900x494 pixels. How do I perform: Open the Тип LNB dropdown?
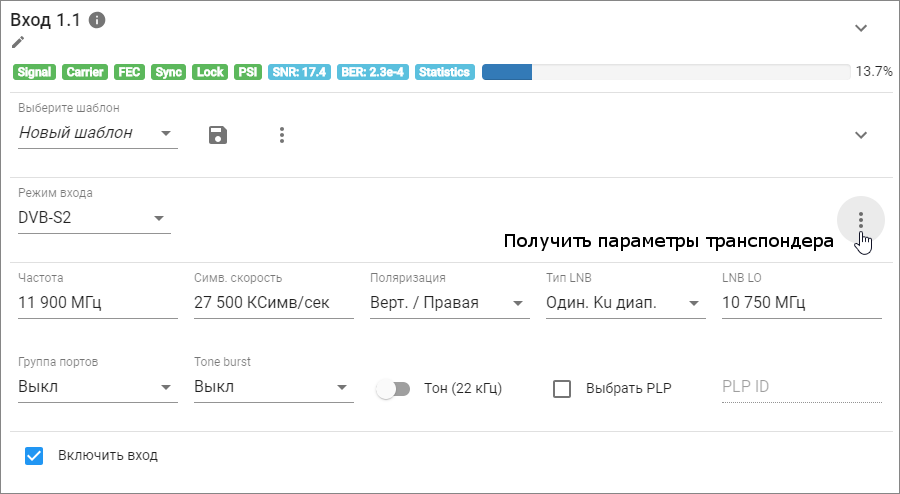click(x=626, y=303)
